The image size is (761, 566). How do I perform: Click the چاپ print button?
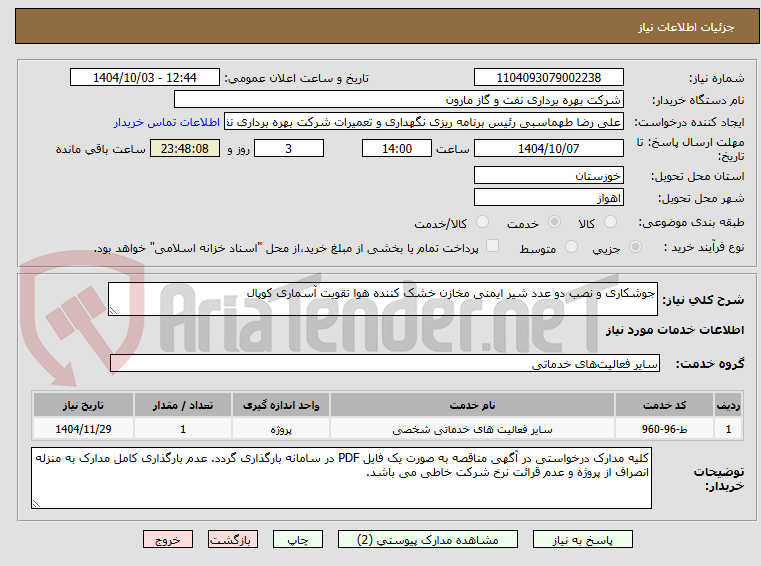(298, 539)
